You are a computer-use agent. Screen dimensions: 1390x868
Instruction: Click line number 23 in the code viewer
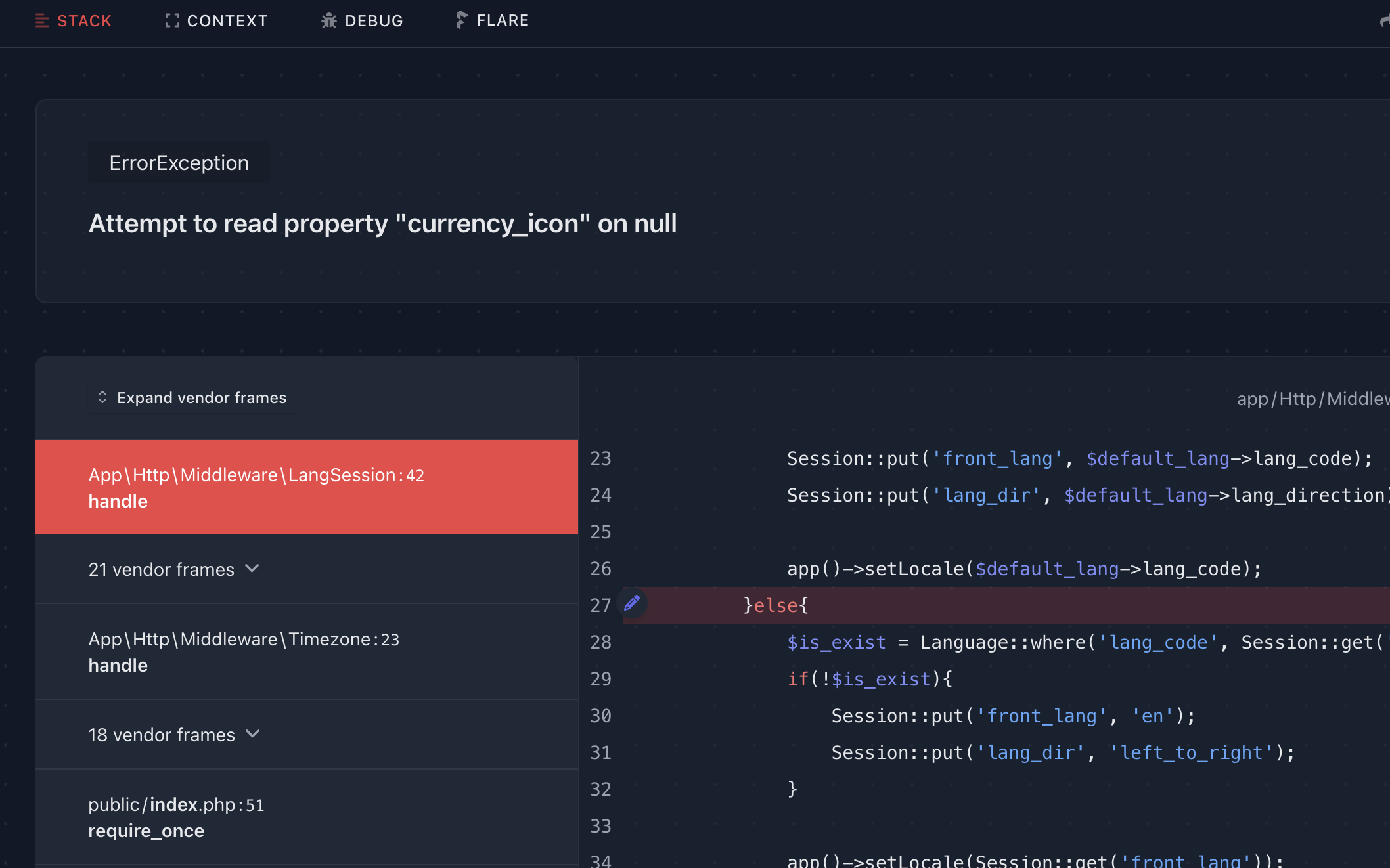[x=600, y=458]
